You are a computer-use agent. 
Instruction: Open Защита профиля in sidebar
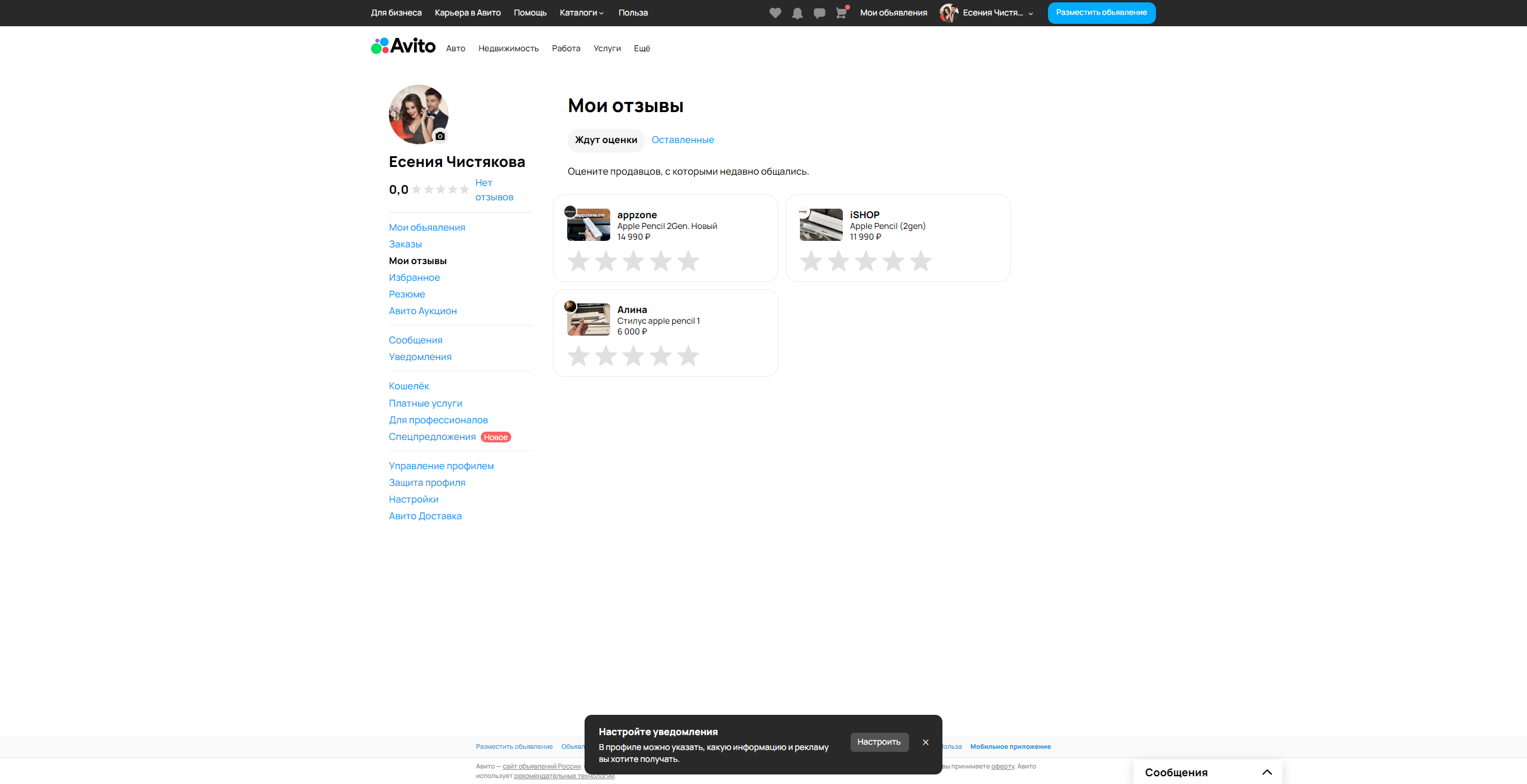(427, 483)
